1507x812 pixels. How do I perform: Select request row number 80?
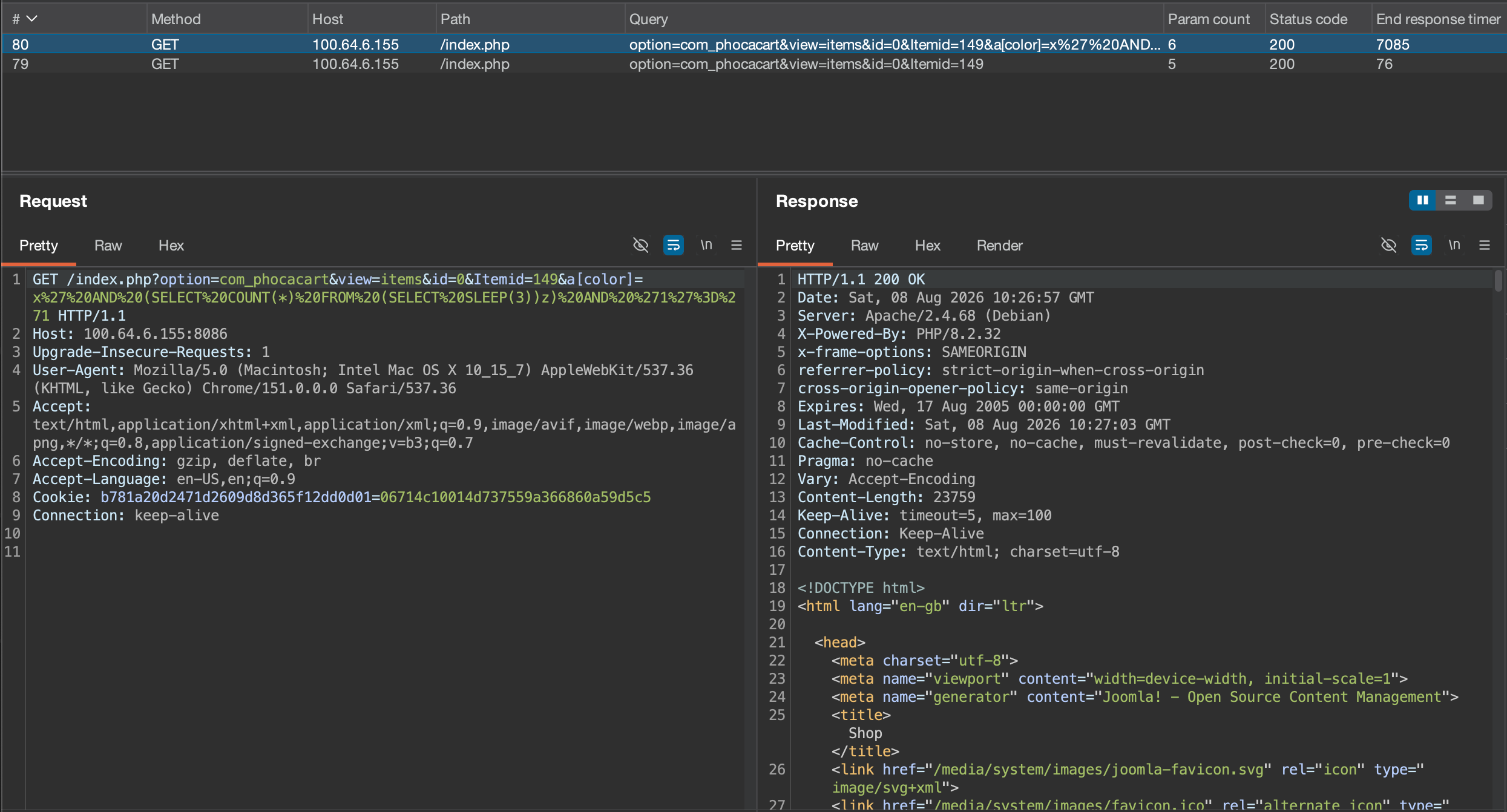753,44
